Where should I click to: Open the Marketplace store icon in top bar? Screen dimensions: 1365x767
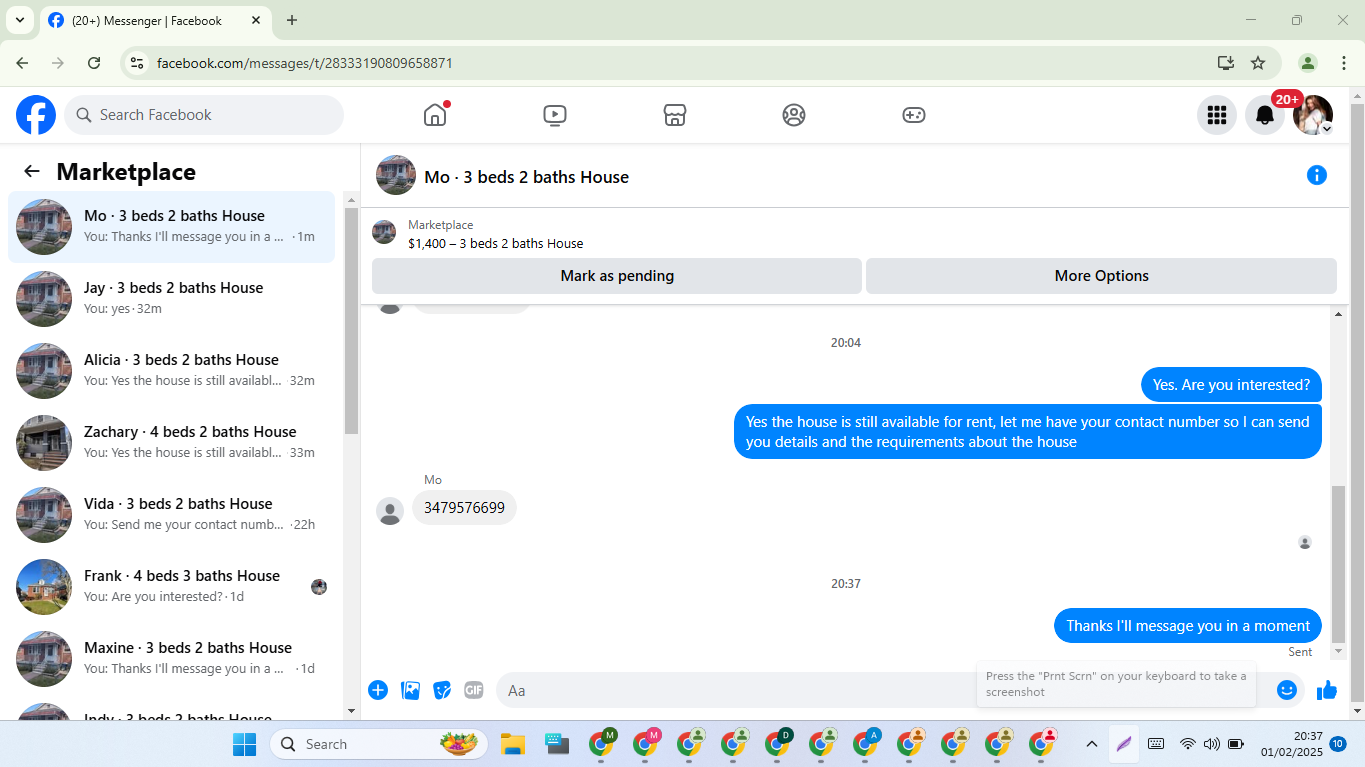(675, 115)
